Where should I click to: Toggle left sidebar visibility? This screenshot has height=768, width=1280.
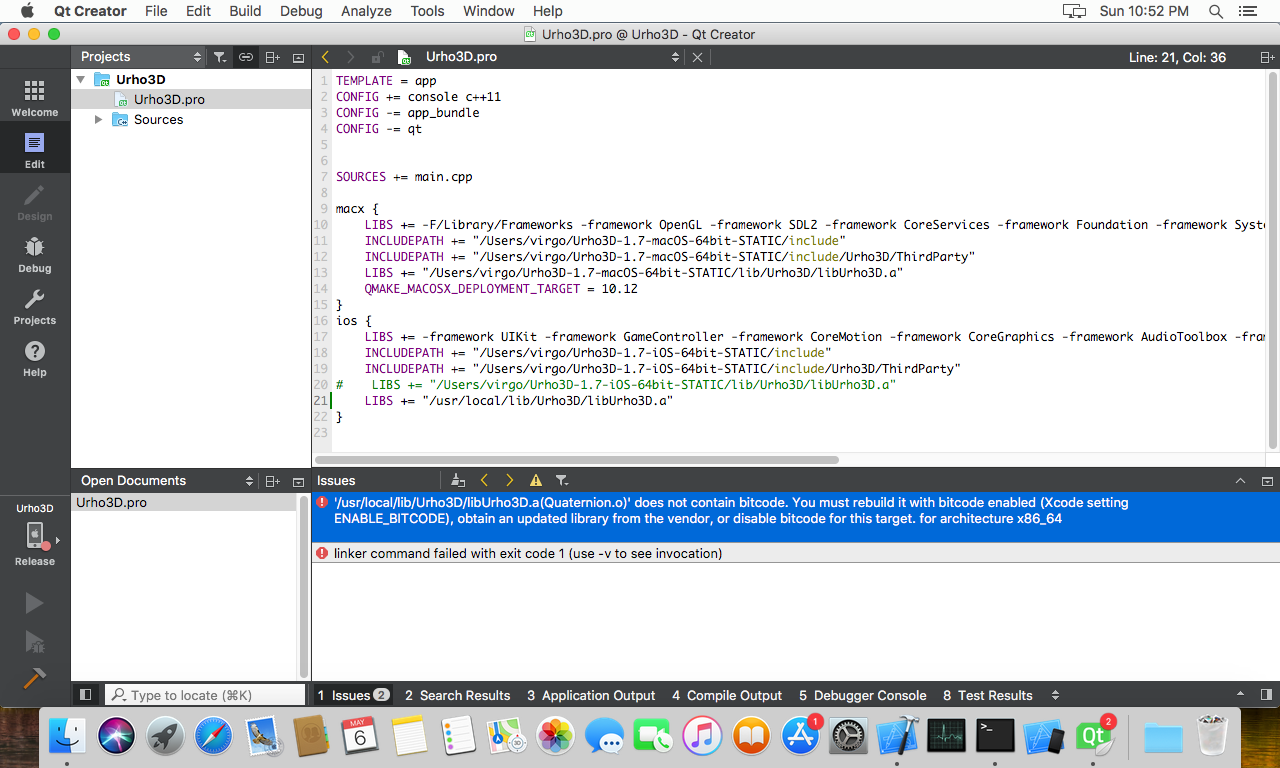point(86,695)
